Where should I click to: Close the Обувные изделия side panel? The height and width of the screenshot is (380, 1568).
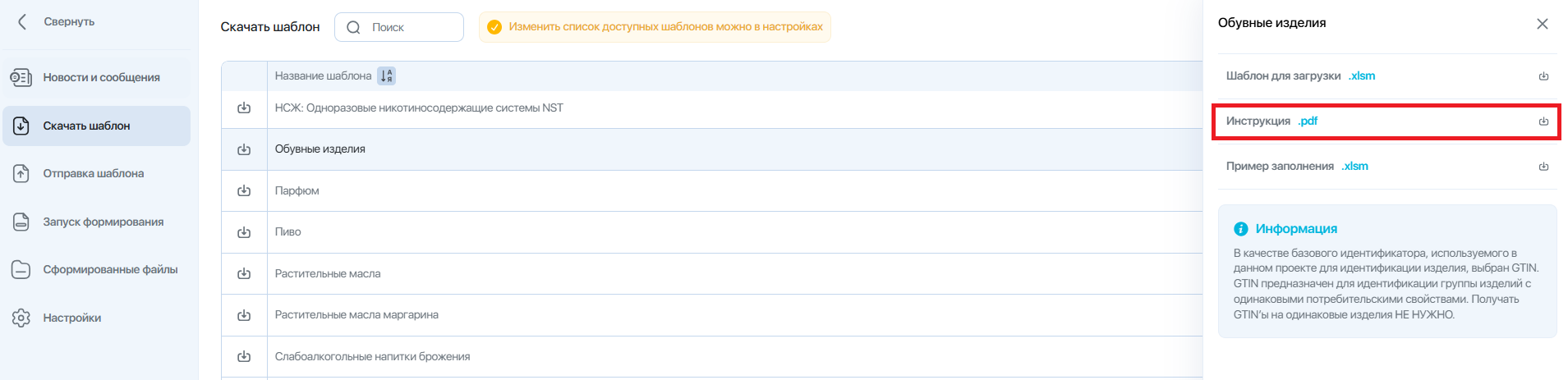1543,24
